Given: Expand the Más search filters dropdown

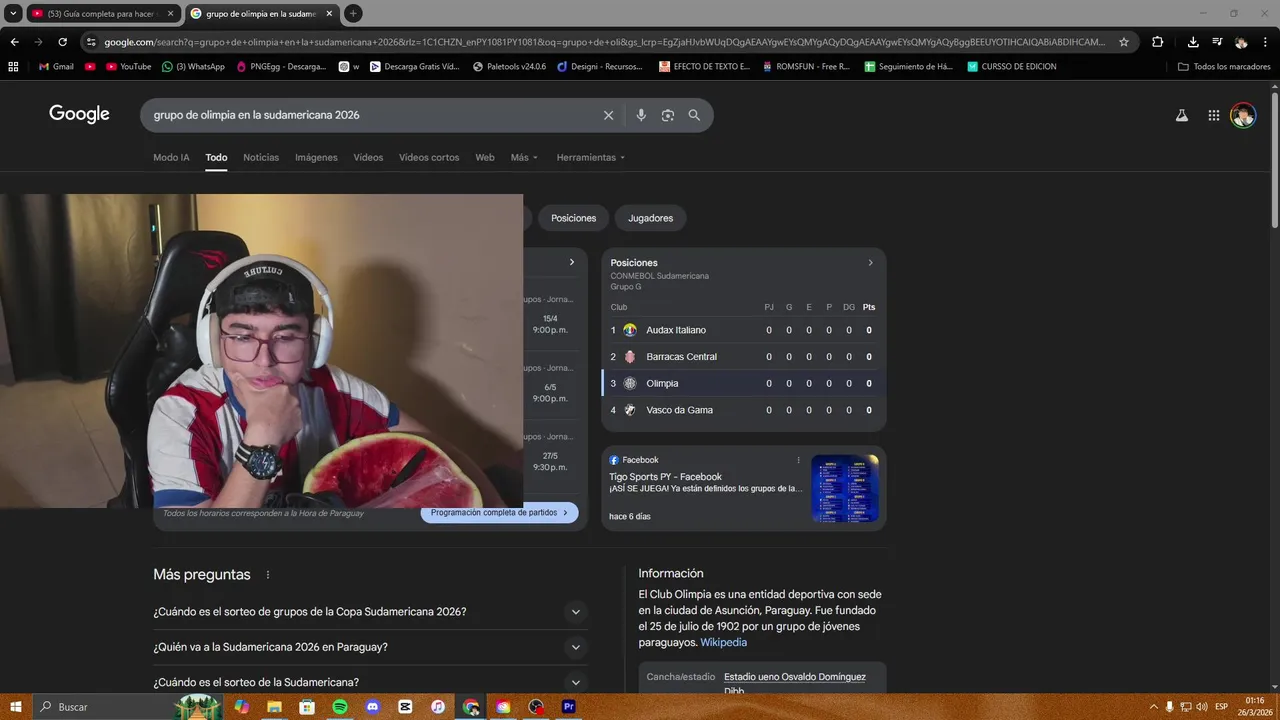Looking at the screenshot, I should (524, 157).
